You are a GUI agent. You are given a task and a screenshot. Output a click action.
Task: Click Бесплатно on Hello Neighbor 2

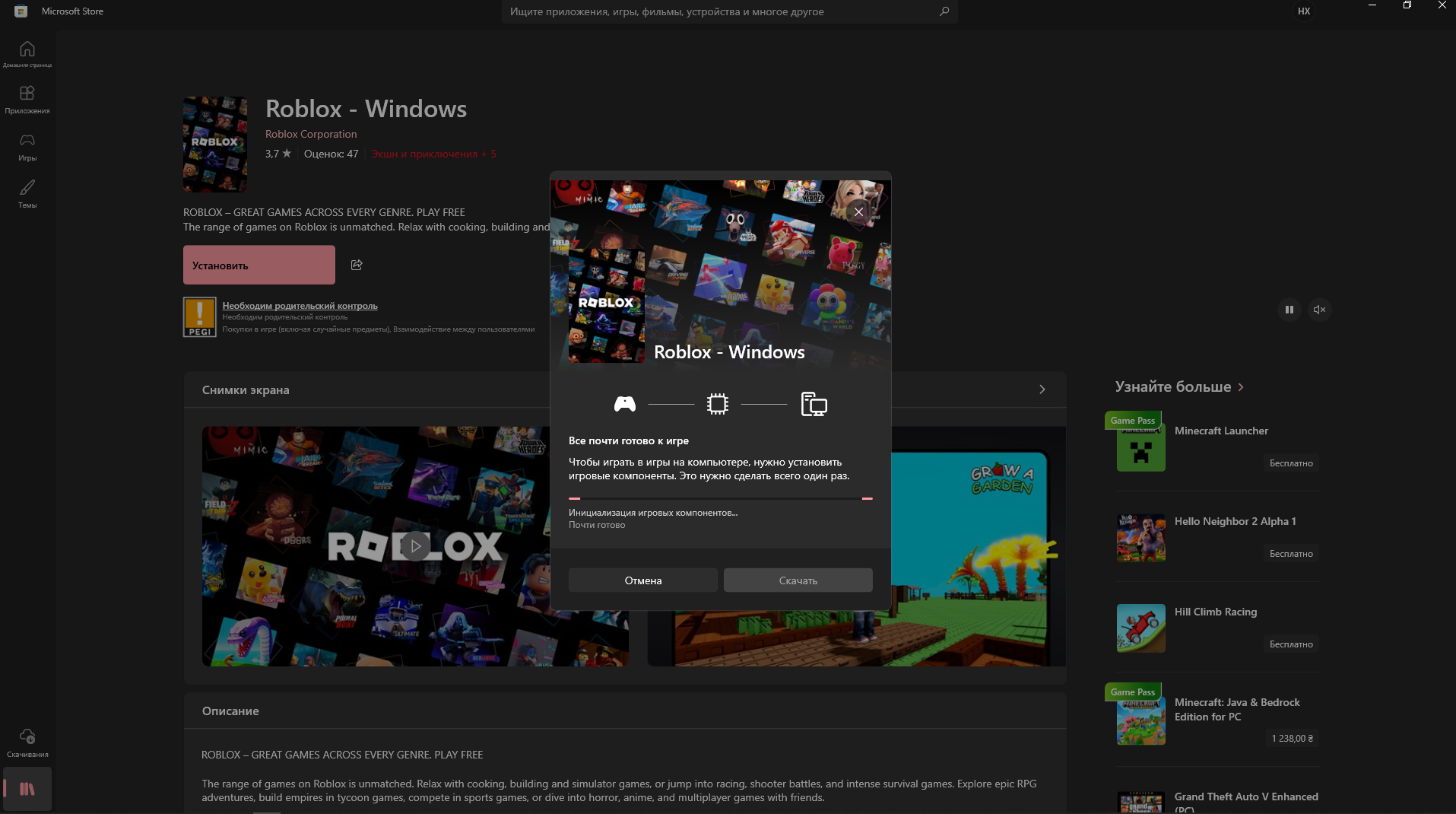click(x=1291, y=553)
